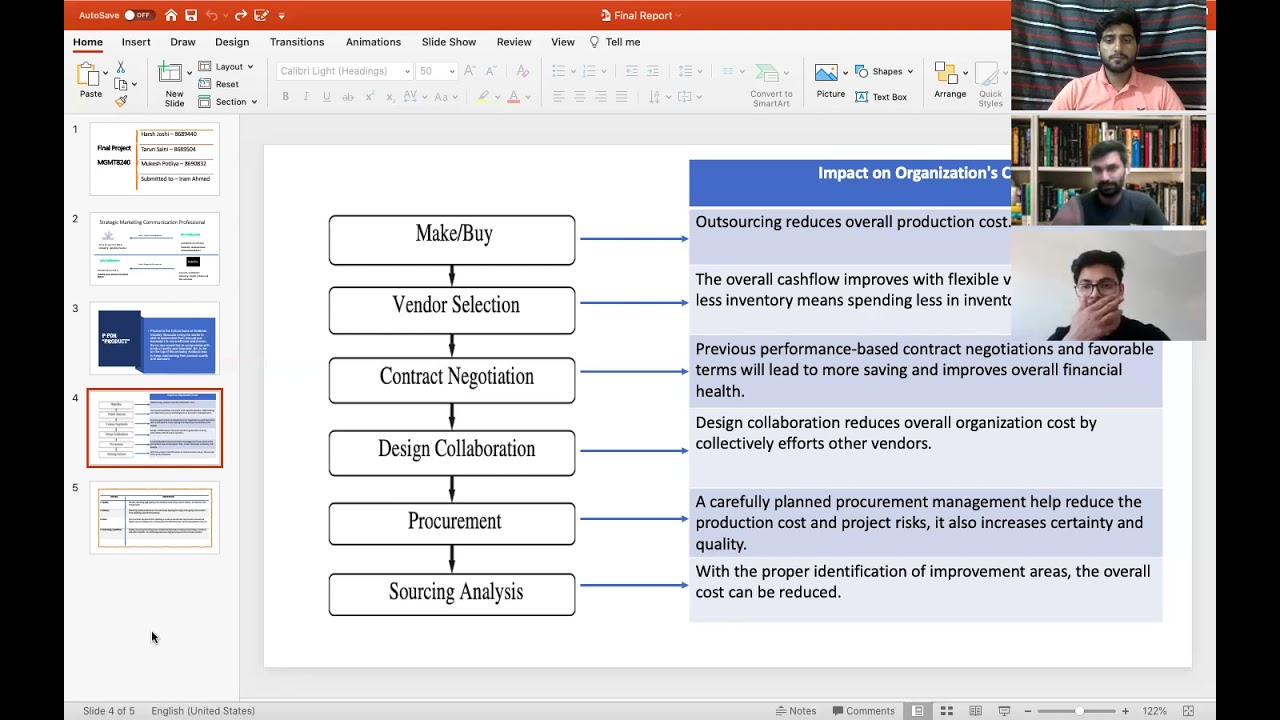
Task: Apply bullet list formatting
Action: (560, 71)
